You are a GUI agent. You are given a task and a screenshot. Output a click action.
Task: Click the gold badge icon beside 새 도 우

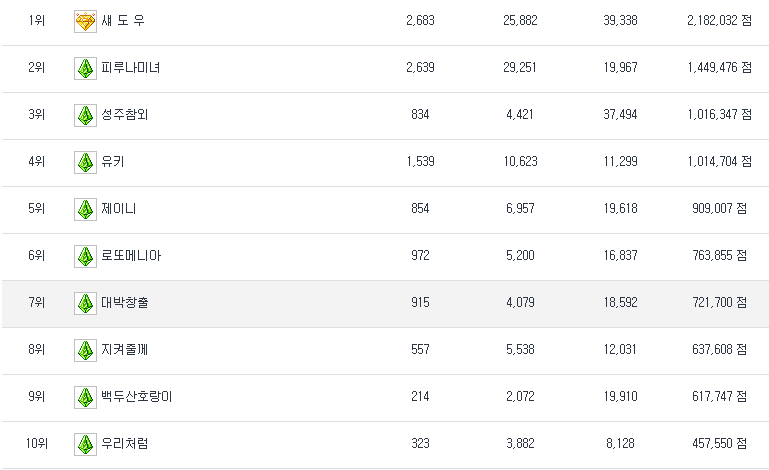85,21
